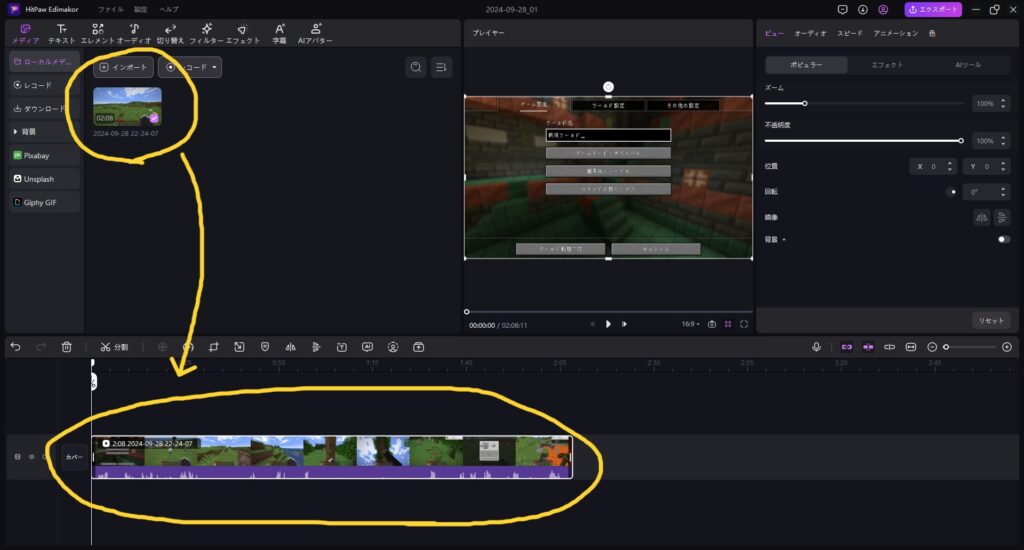The image size is (1024, 550).
Task: Open the feedback message icon in title bar
Action: pos(842,10)
